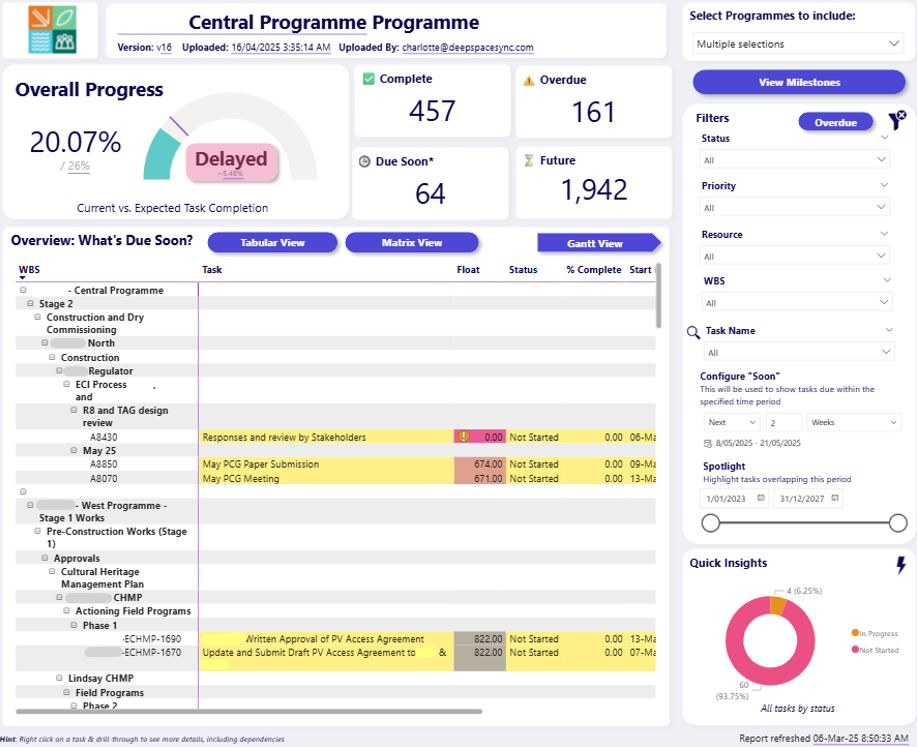Click the clear filters funnel icon
Image resolution: width=917 pixels, height=747 pixels.
point(897,120)
